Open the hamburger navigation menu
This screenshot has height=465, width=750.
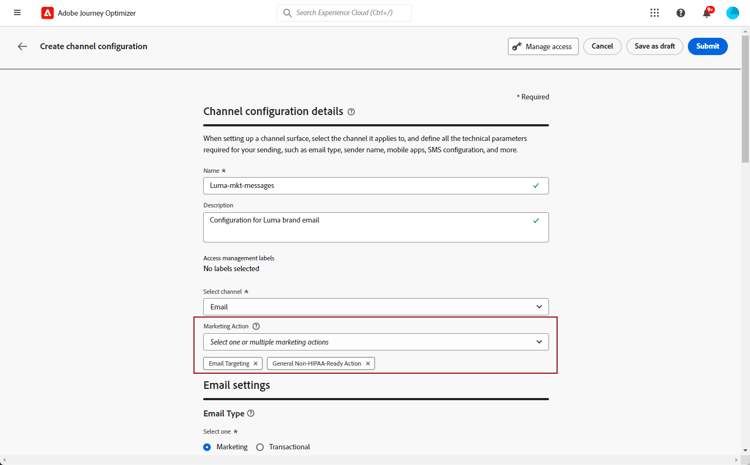[17, 13]
